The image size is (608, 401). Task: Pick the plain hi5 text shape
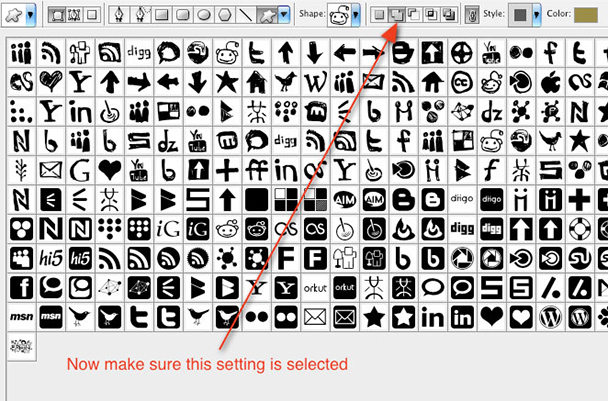(x=51, y=258)
